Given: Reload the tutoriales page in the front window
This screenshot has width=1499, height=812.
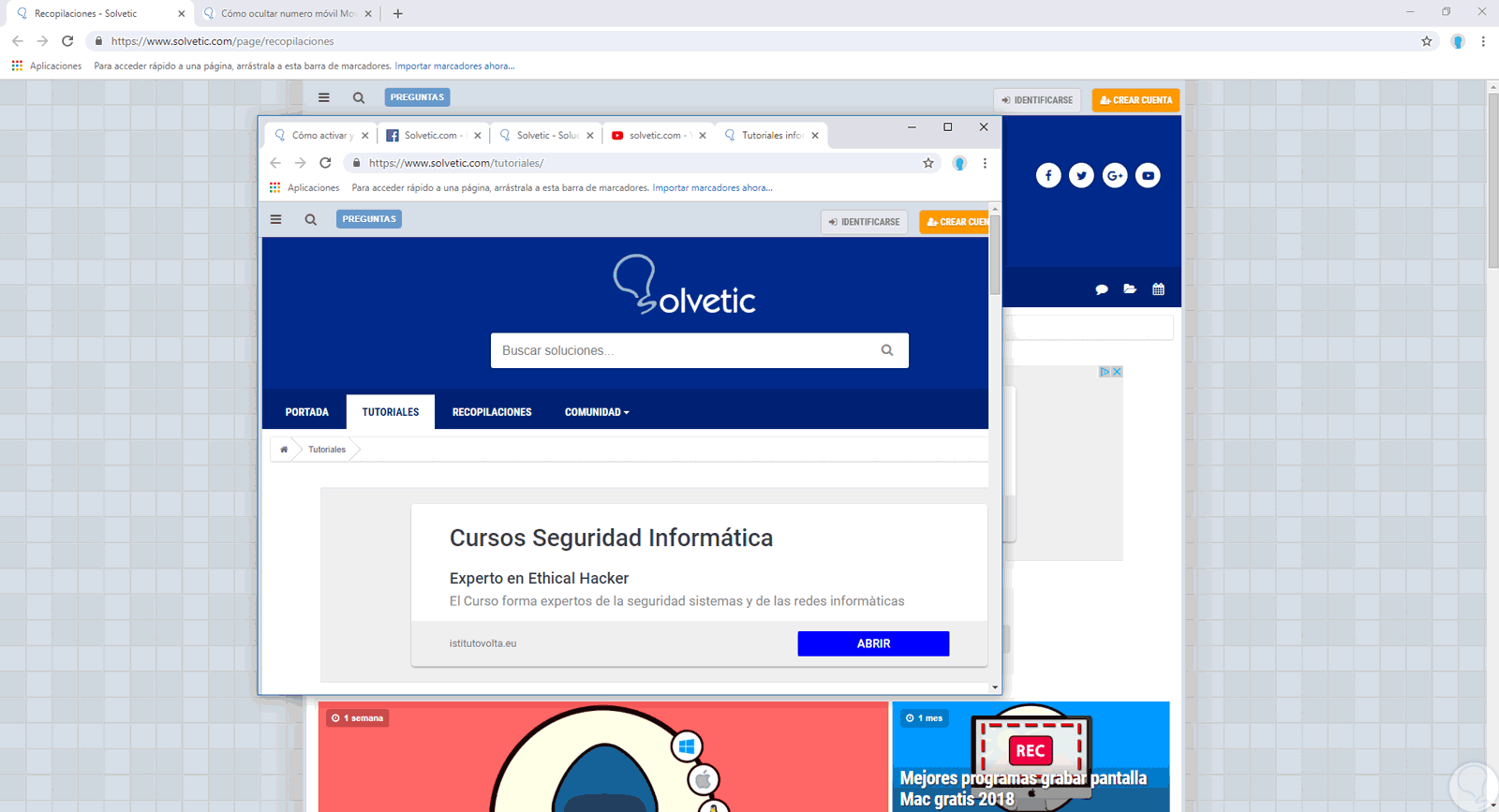Looking at the screenshot, I should point(325,163).
